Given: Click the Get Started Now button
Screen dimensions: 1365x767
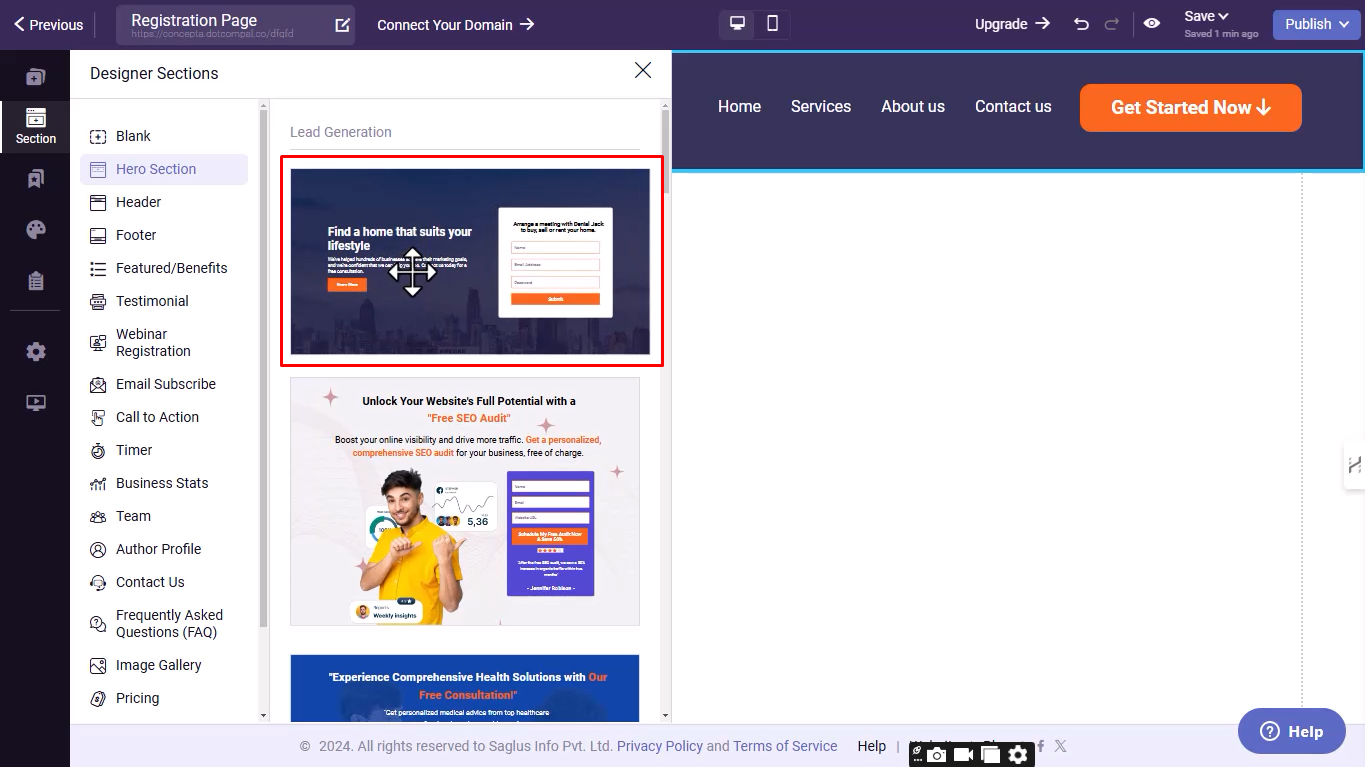Looking at the screenshot, I should pos(1190,108).
